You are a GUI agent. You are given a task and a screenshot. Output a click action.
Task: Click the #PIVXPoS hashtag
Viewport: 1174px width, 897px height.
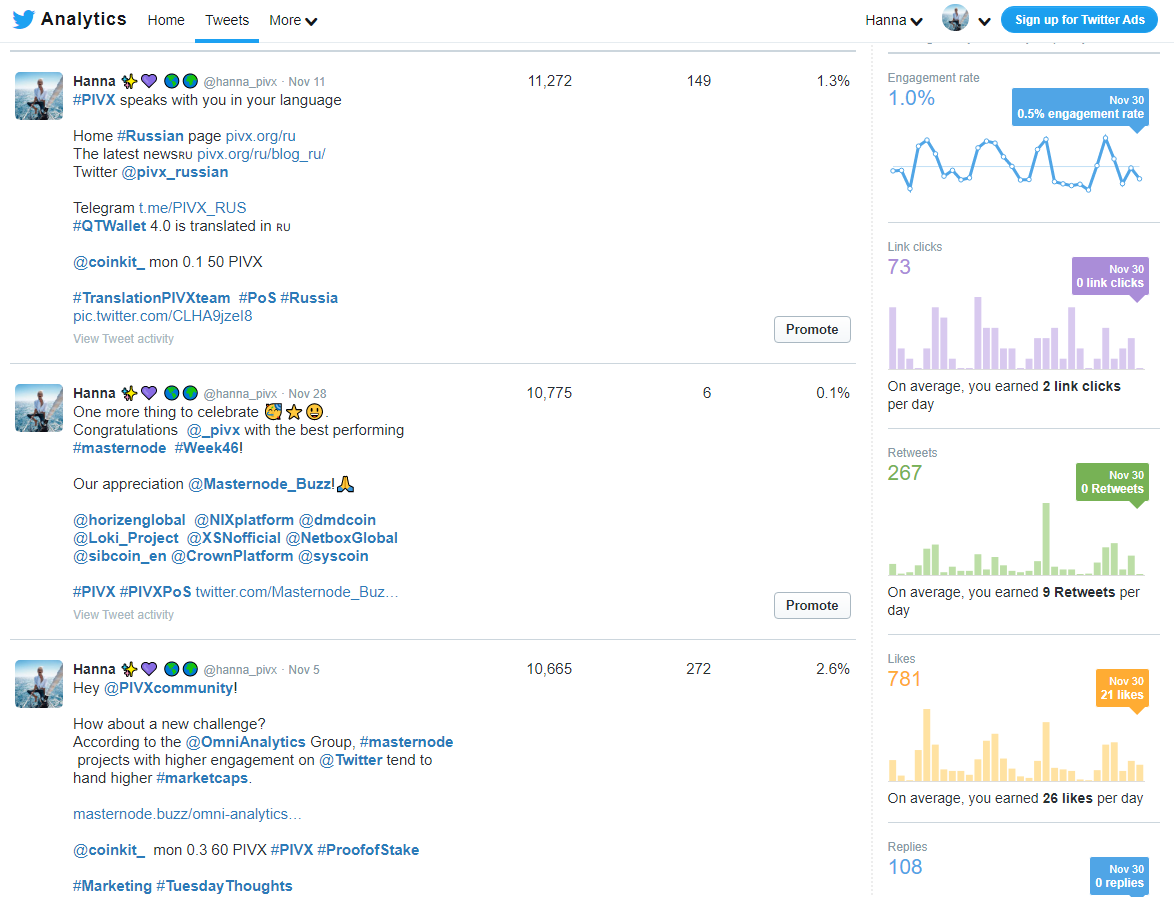coord(156,592)
